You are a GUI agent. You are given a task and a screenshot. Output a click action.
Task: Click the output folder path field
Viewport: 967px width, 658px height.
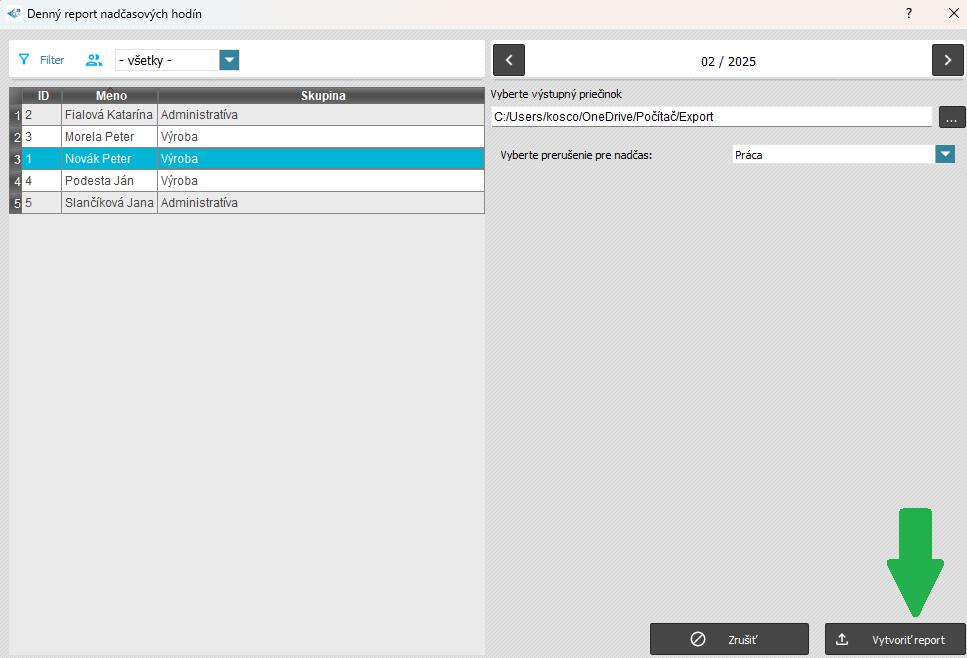point(711,117)
